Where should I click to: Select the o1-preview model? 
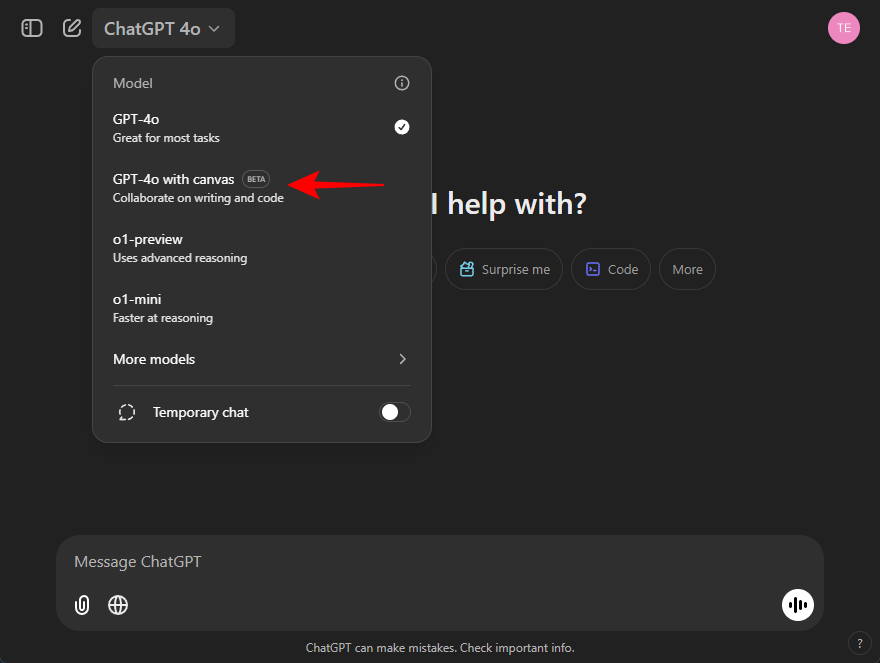(160, 247)
